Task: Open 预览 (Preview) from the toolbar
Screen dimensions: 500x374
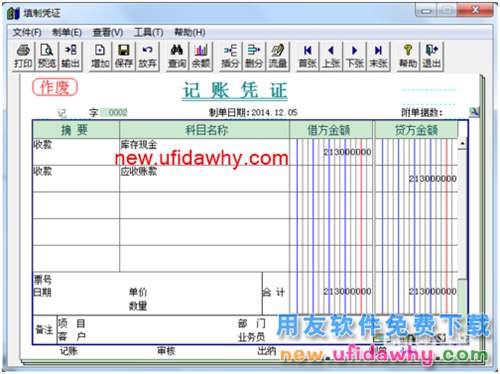Action: [x=47, y=56]
